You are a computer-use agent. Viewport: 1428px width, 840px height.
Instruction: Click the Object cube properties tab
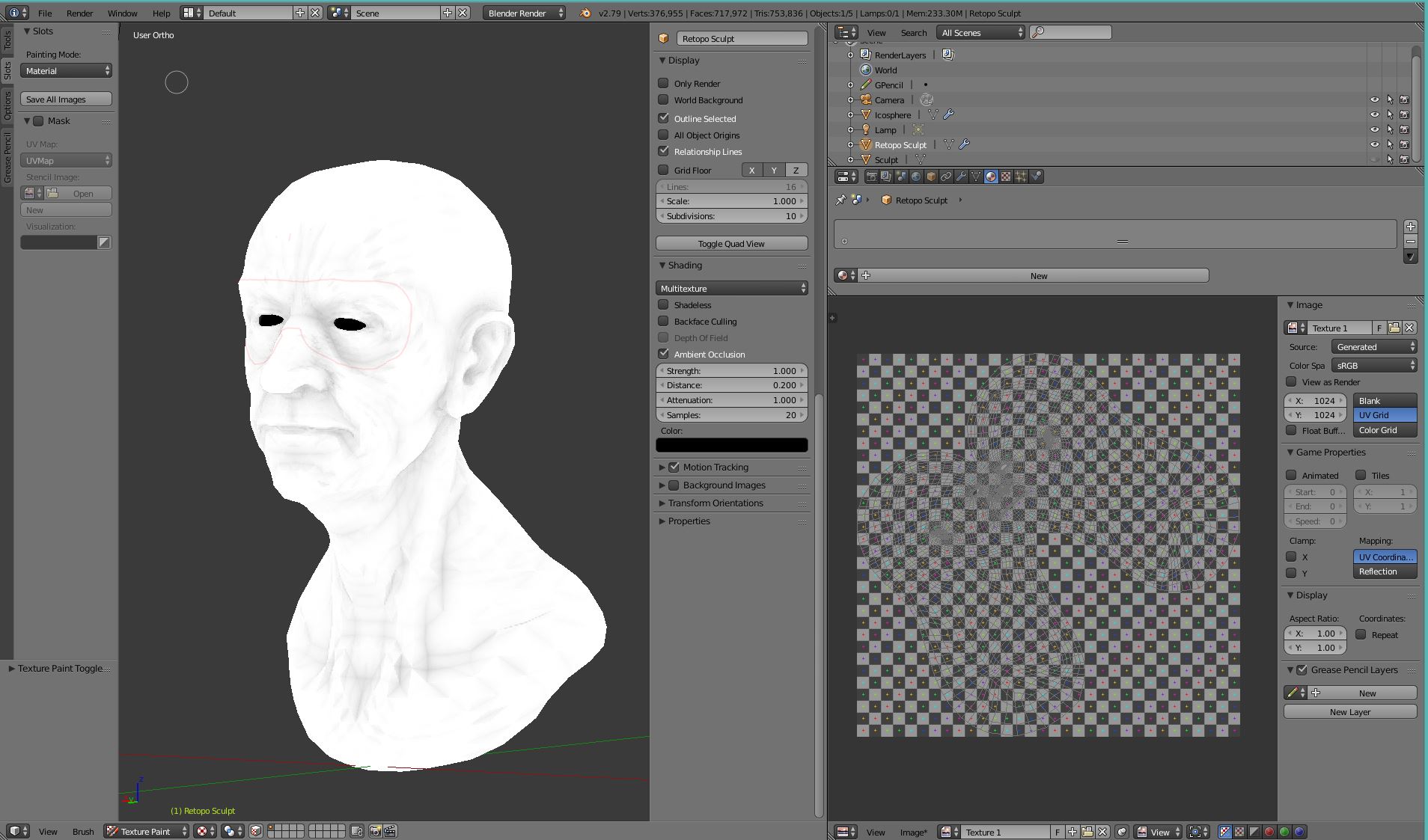(931, 177)
